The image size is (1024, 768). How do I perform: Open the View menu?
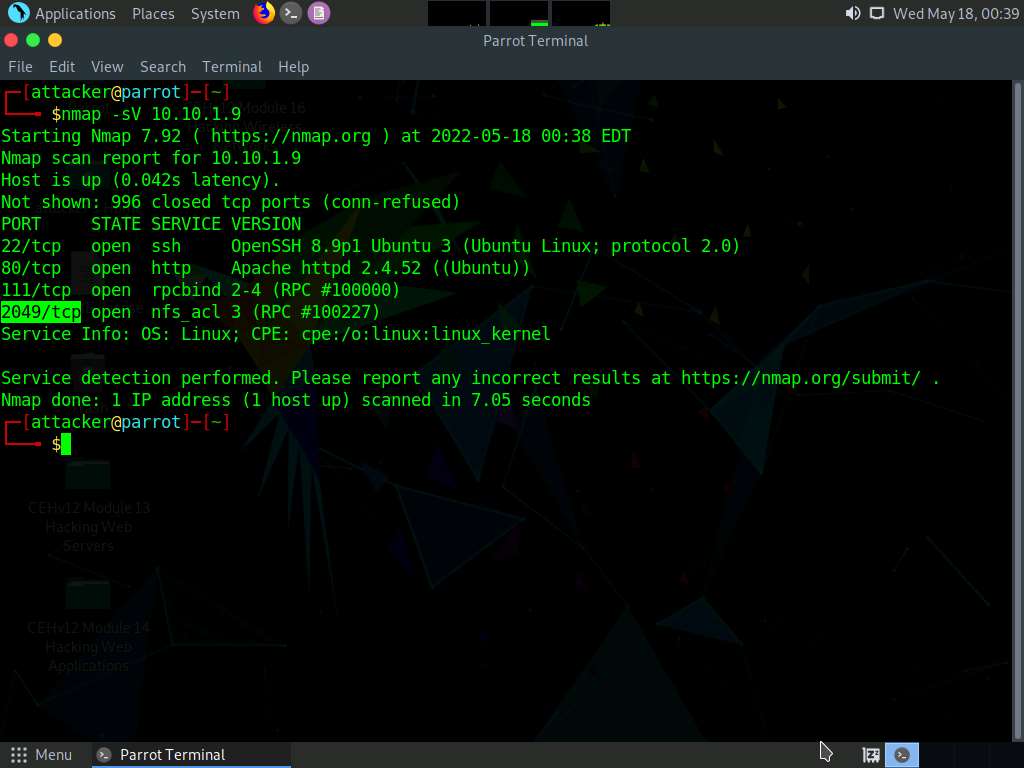[x=107, y=67]
